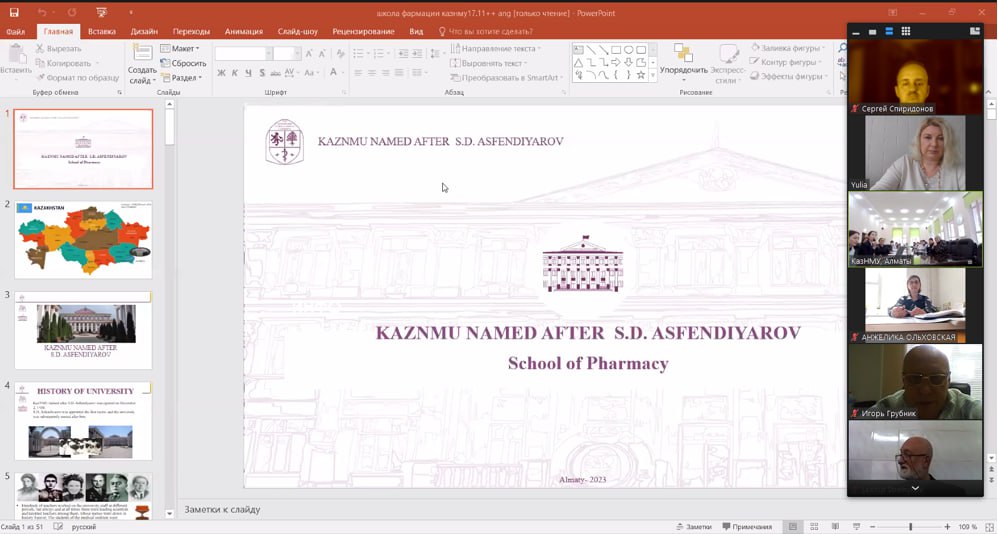Click the numbered list icon
Screen dimensions: 998x534
(380, 54)
